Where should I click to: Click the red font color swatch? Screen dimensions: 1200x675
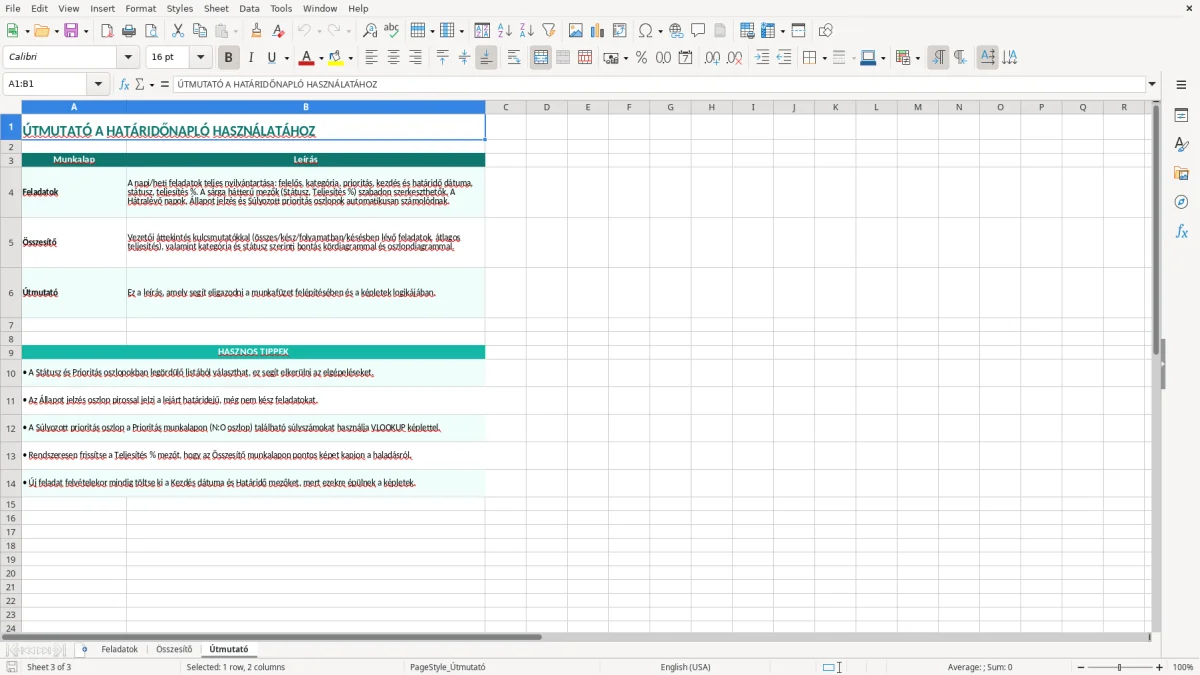(x=306, y=58)
